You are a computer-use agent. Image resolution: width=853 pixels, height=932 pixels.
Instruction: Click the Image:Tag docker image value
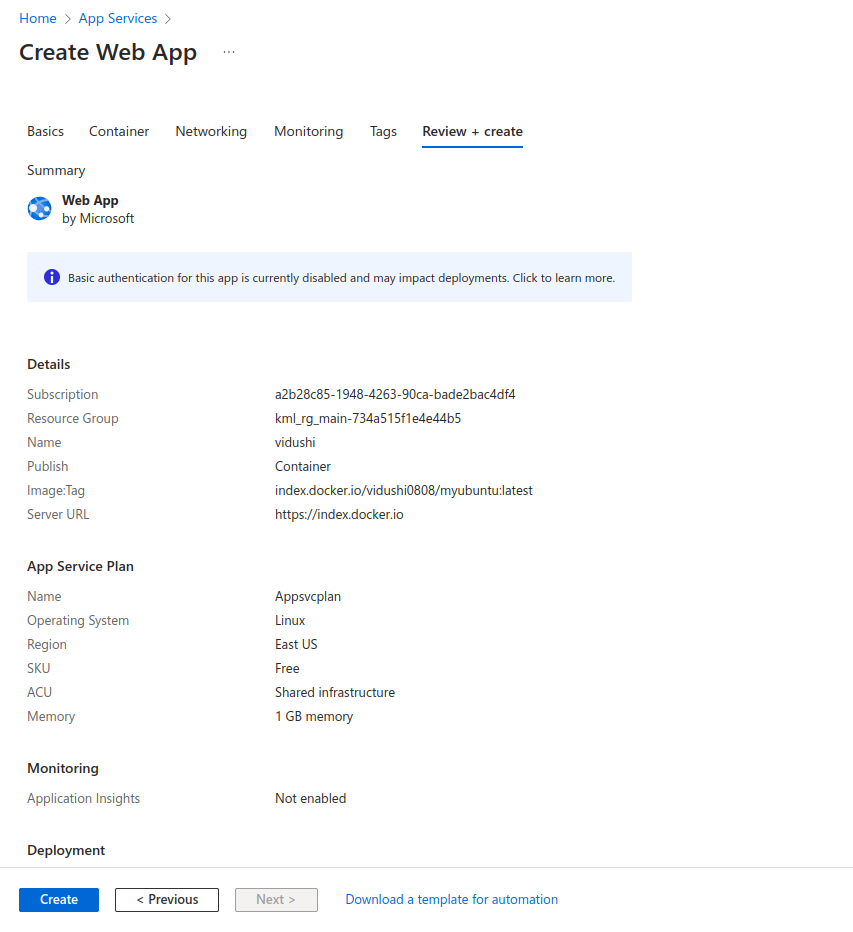pyautogui.click(x=403, y=490)
